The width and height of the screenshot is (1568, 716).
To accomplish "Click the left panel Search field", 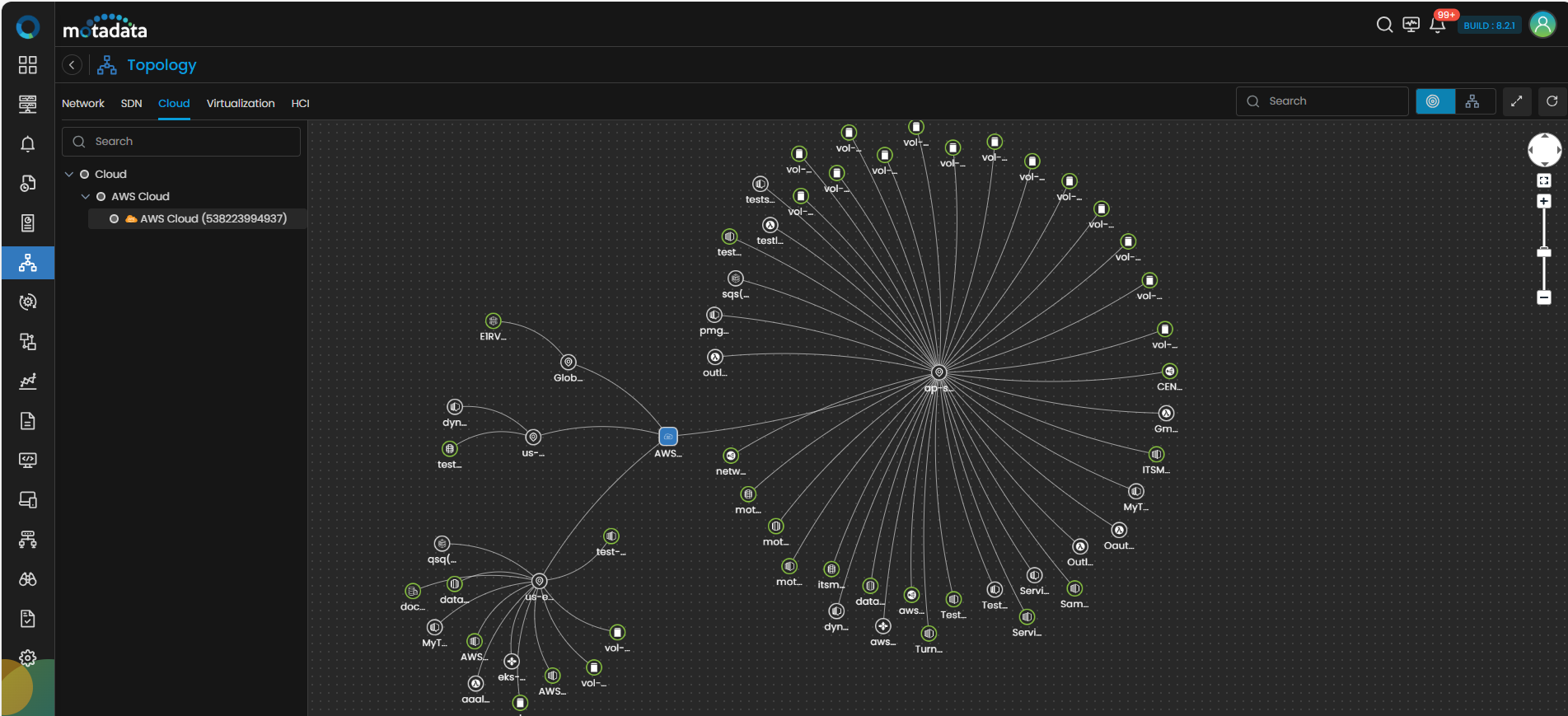I will pyautogui.click(x=181, y=142).
